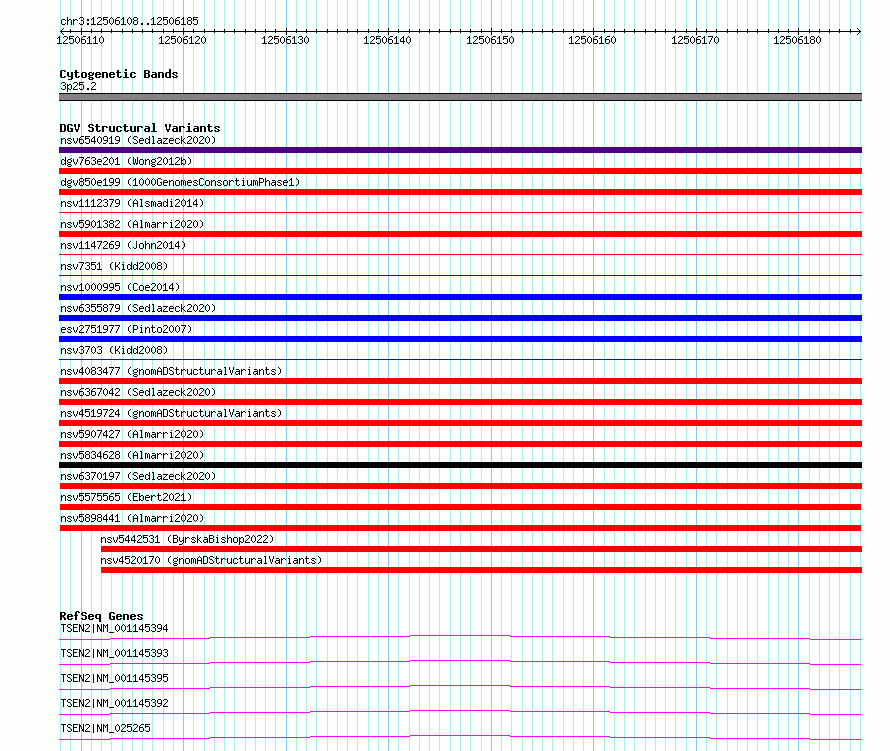Click the blue bar under nsv6355879

tap(460, 318)
